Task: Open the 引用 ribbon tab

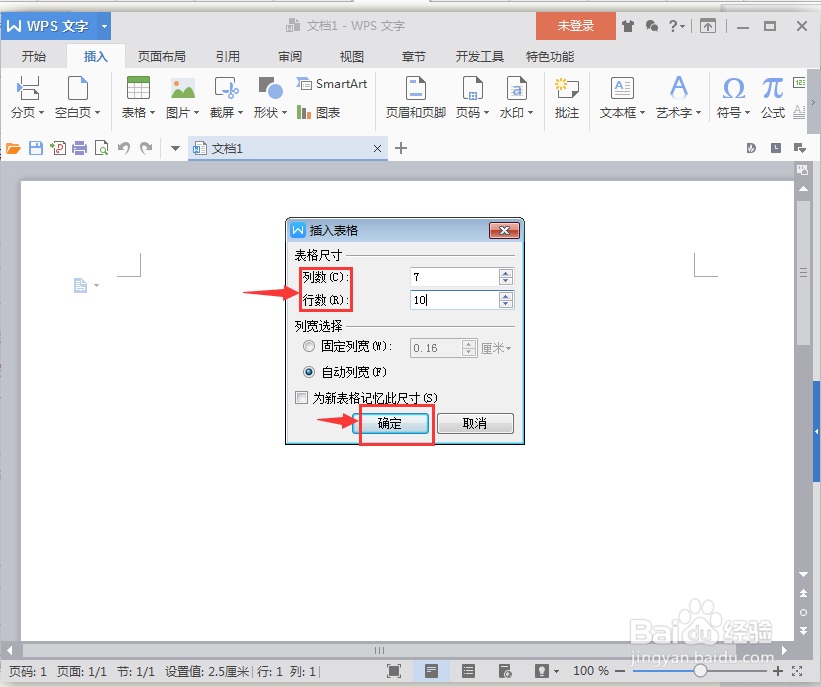Action: pyautogui.click(x=228, y=57)
